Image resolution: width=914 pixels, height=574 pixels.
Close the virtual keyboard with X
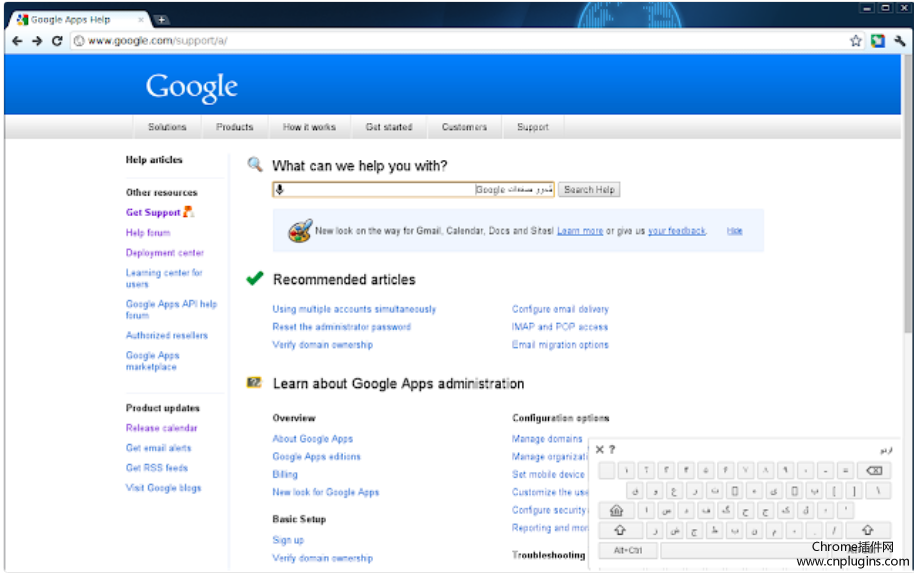pyautogui.click(x=599, y=449)
